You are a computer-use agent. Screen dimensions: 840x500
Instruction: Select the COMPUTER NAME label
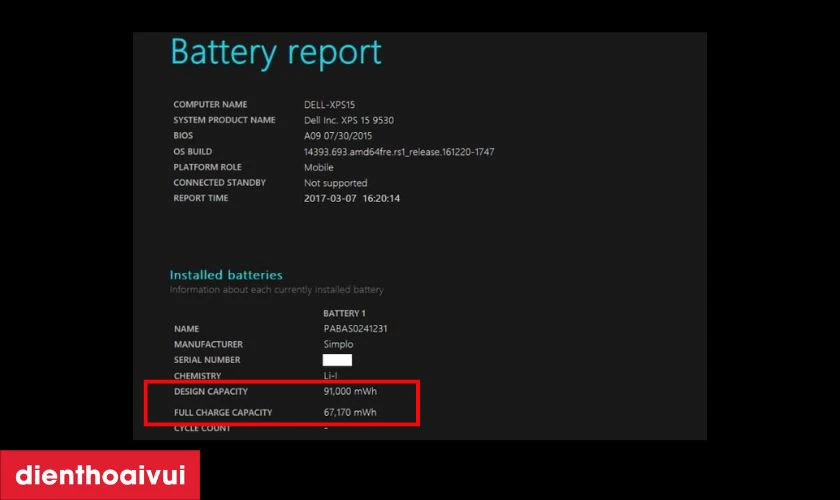[x=210, y=105]
